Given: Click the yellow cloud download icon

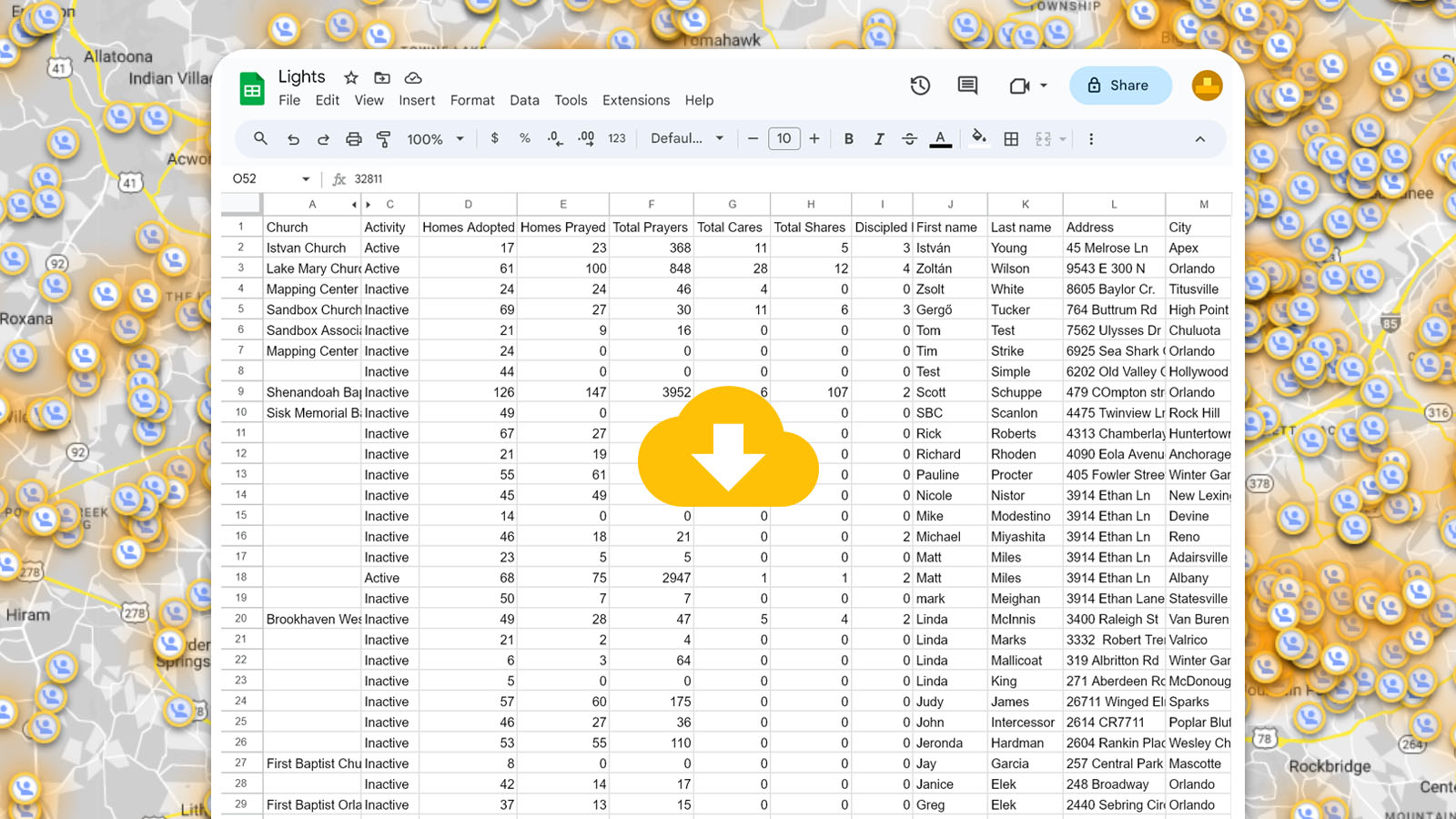Looking at the screenshot, I should pyautogui.click(x=728, y=448).
